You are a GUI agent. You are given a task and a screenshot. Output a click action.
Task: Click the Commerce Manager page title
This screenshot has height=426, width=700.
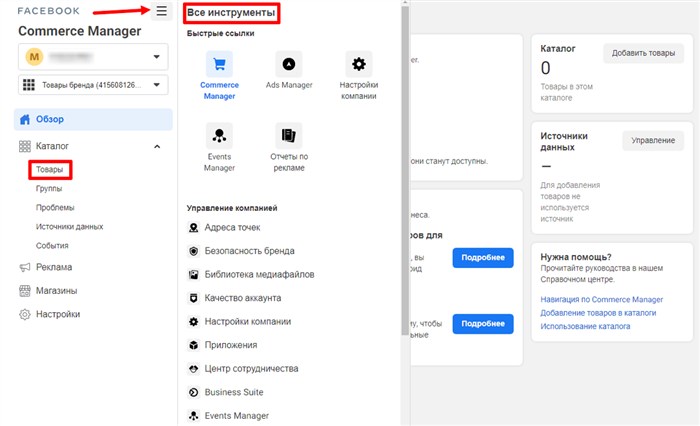[x=79, y=31]
